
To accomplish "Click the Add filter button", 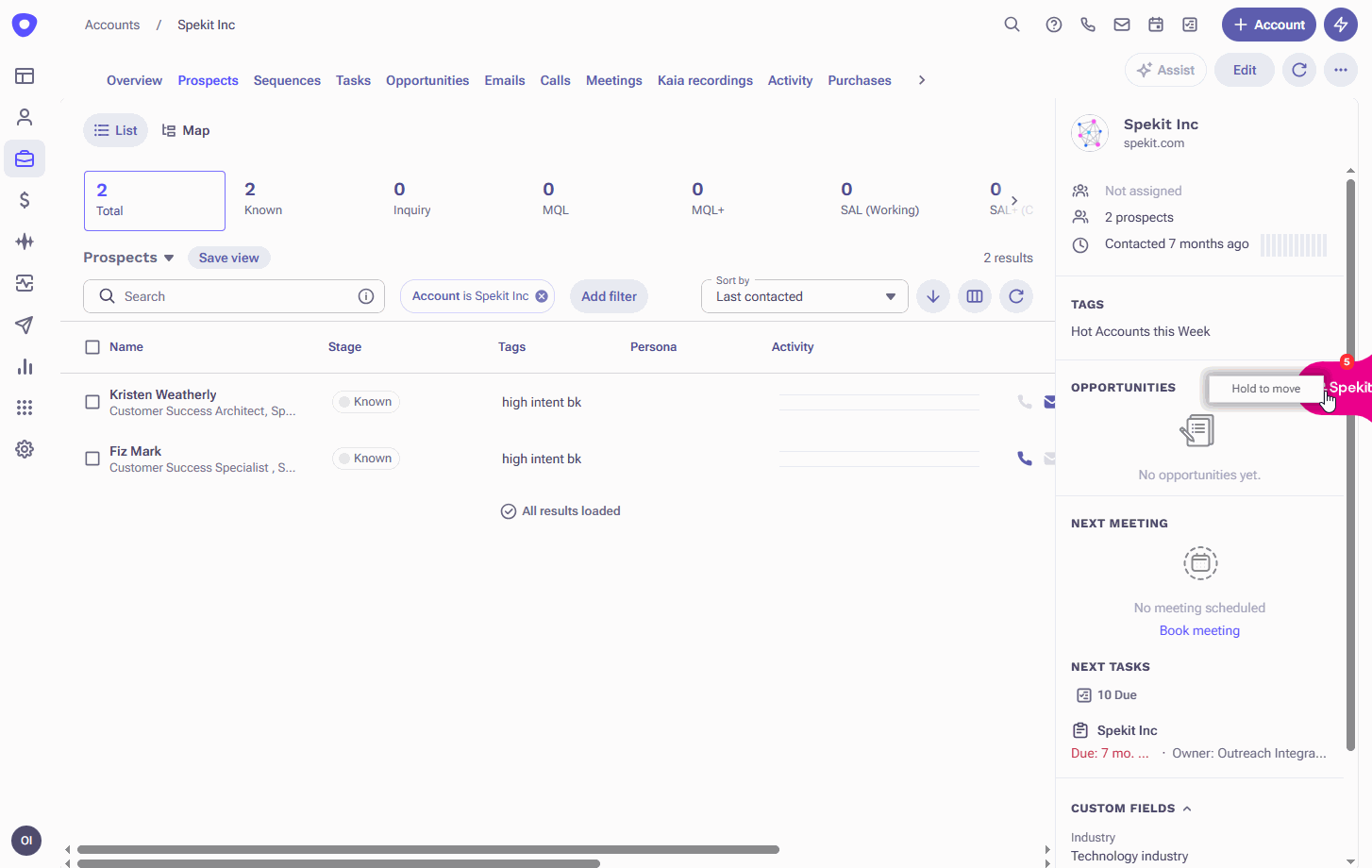I will 609,296.
